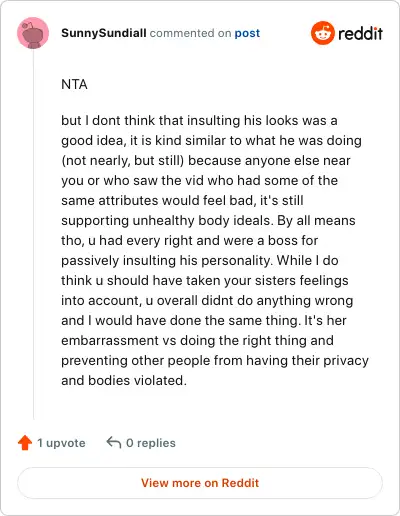This screenshot has height=516, width=400.
Task: Click the line starting 'same attributes would feel bad'
Action: (x=182, y=200)
